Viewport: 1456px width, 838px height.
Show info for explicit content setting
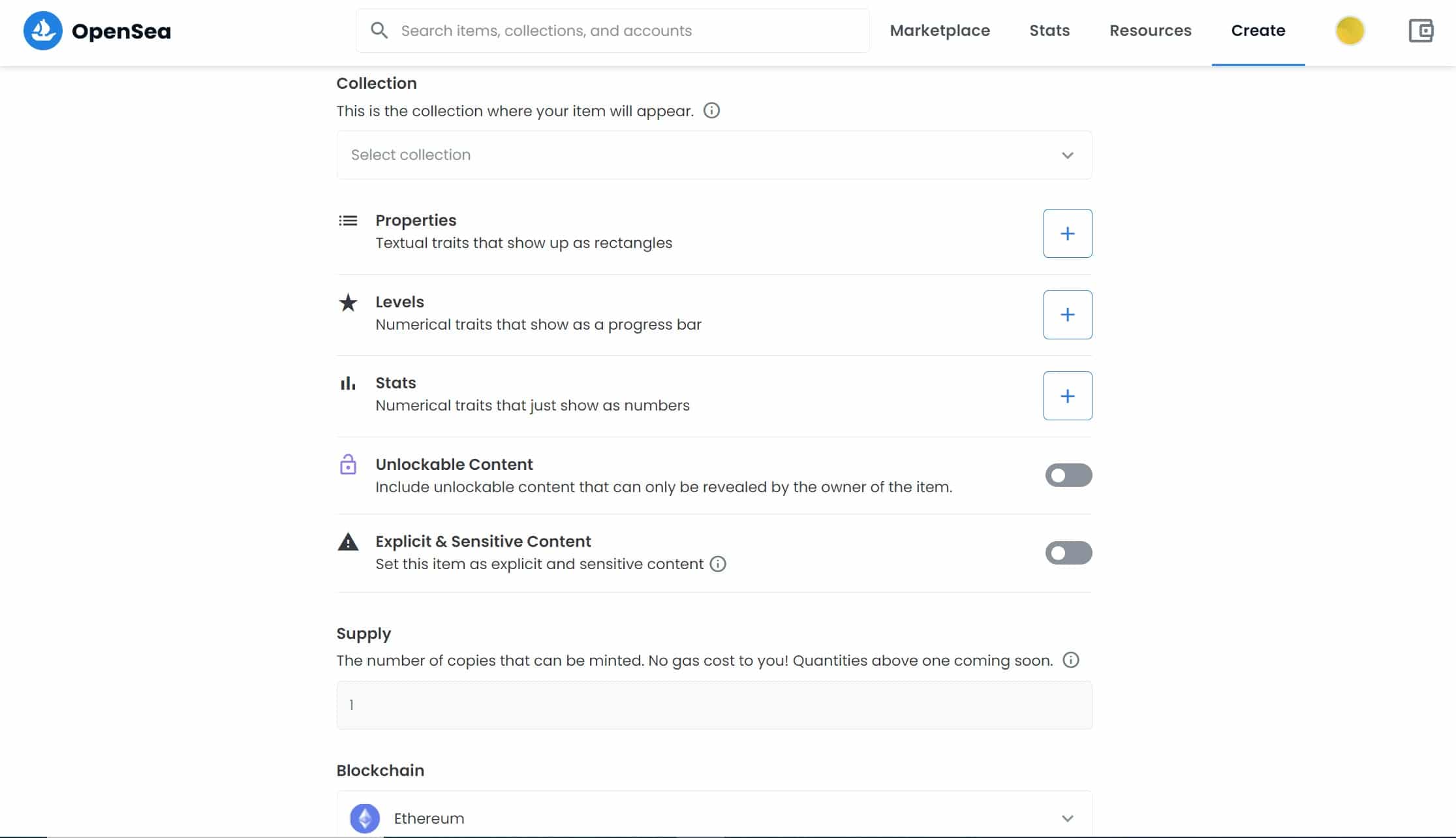(x=718, y=564)
